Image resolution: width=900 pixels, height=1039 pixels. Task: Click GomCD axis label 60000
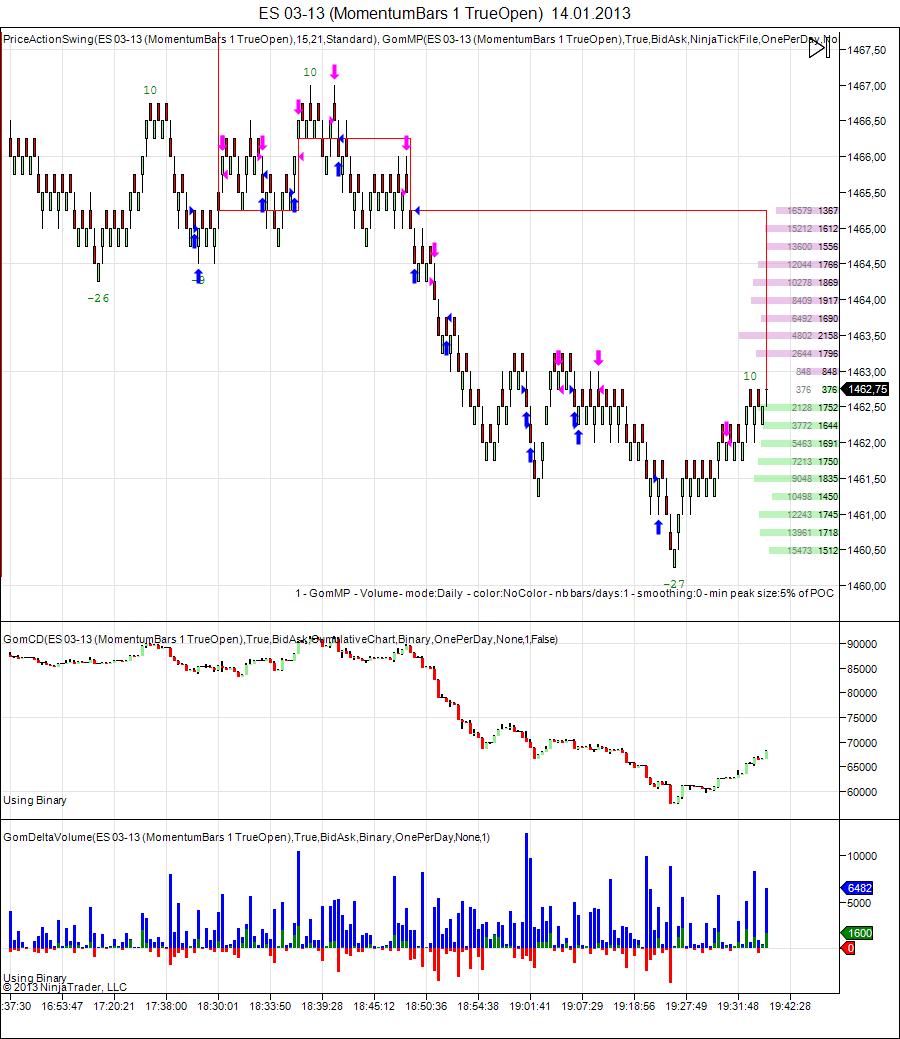[x=862, y=792]
